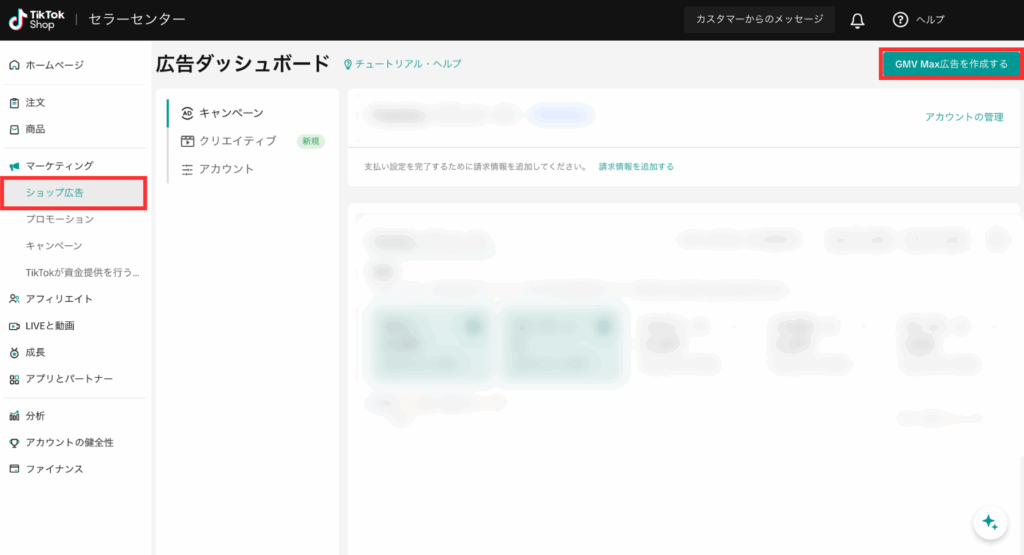The image size is (1024, 555).
Task: Open the Help question mark icon
Action: pos(900,20)
